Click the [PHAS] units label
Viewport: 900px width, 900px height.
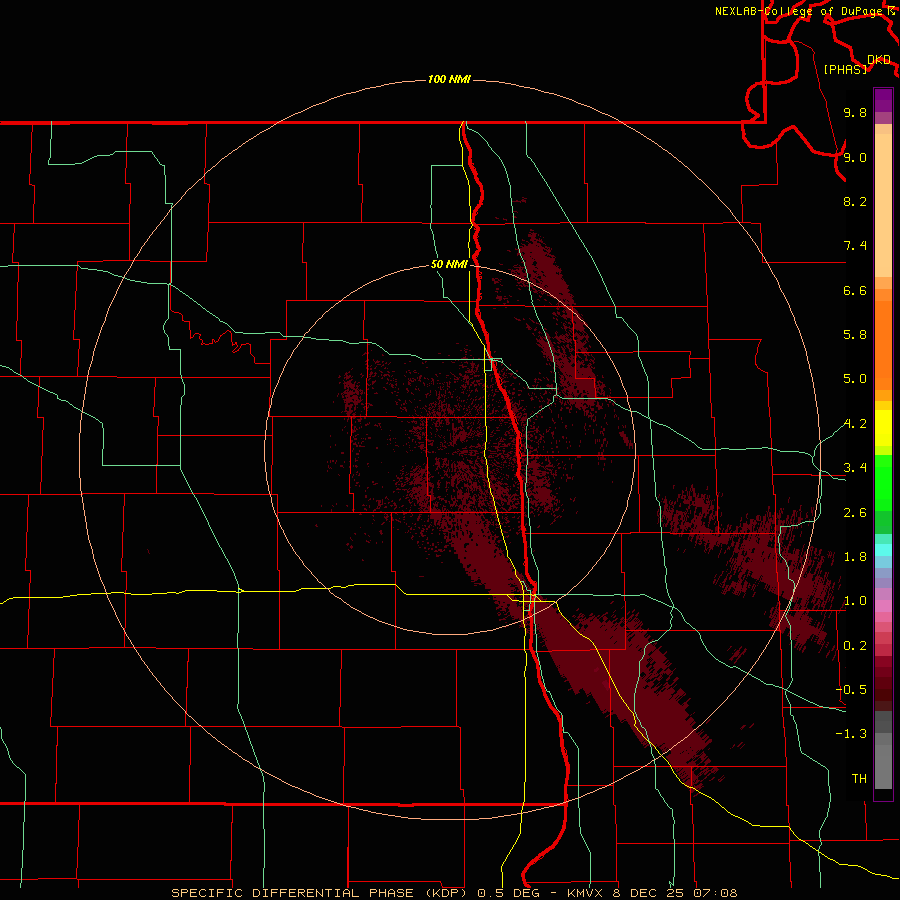pos(845,69)
